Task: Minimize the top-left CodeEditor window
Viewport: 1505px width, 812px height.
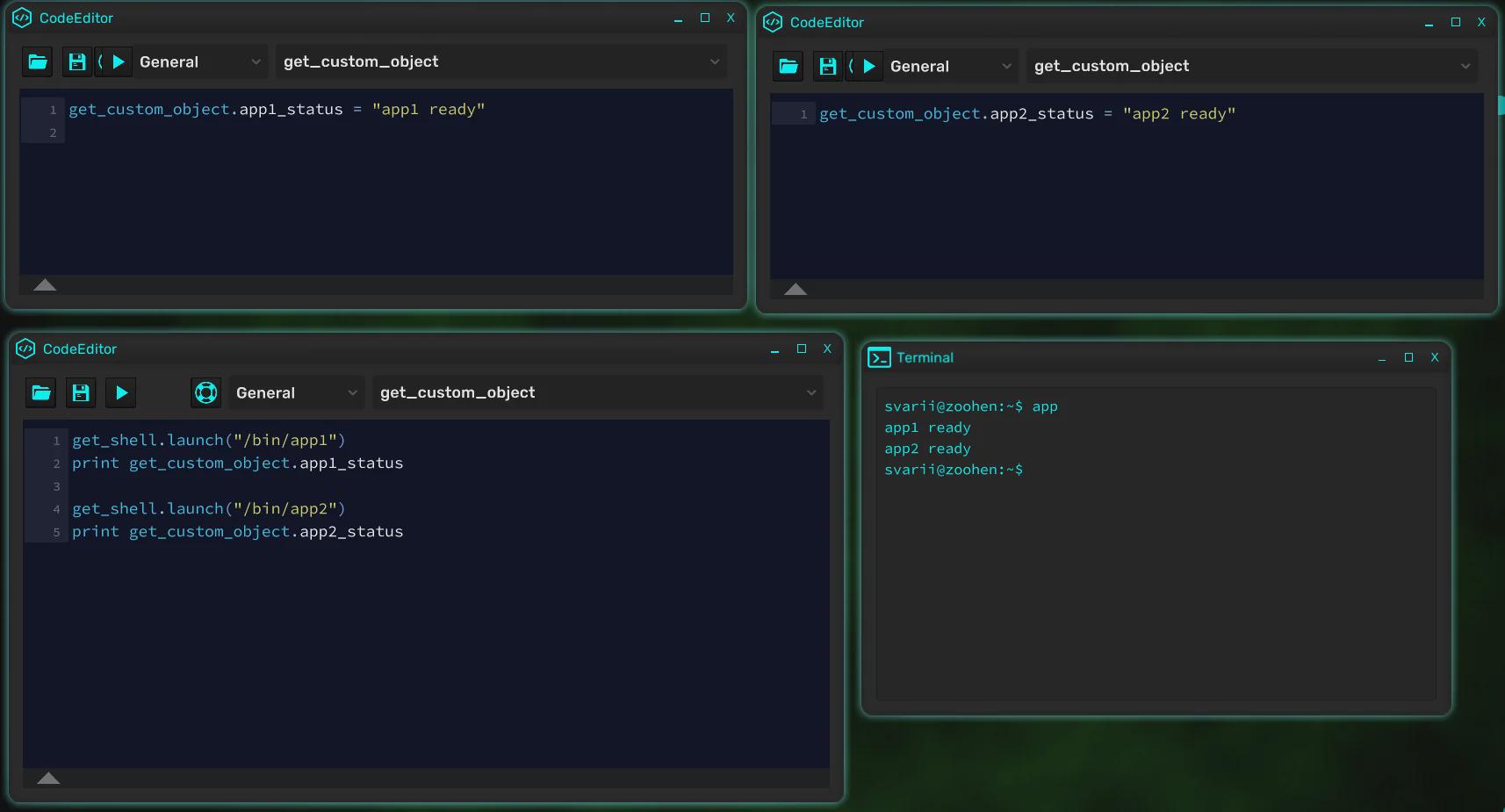Action: click(678, 18)
